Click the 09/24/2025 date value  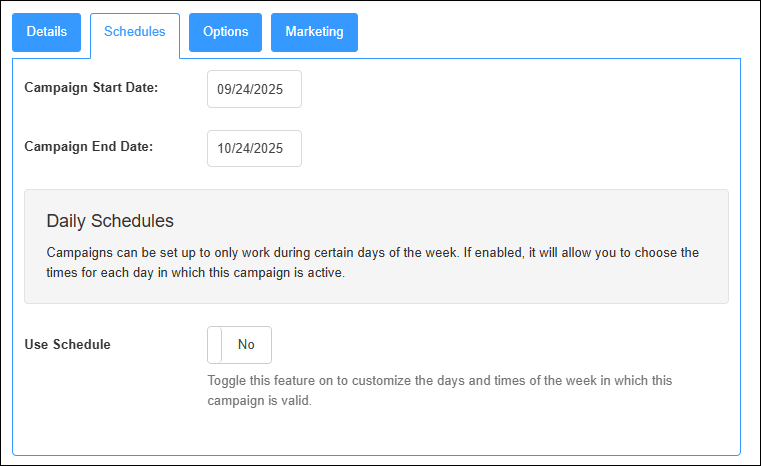coord(251,89)
